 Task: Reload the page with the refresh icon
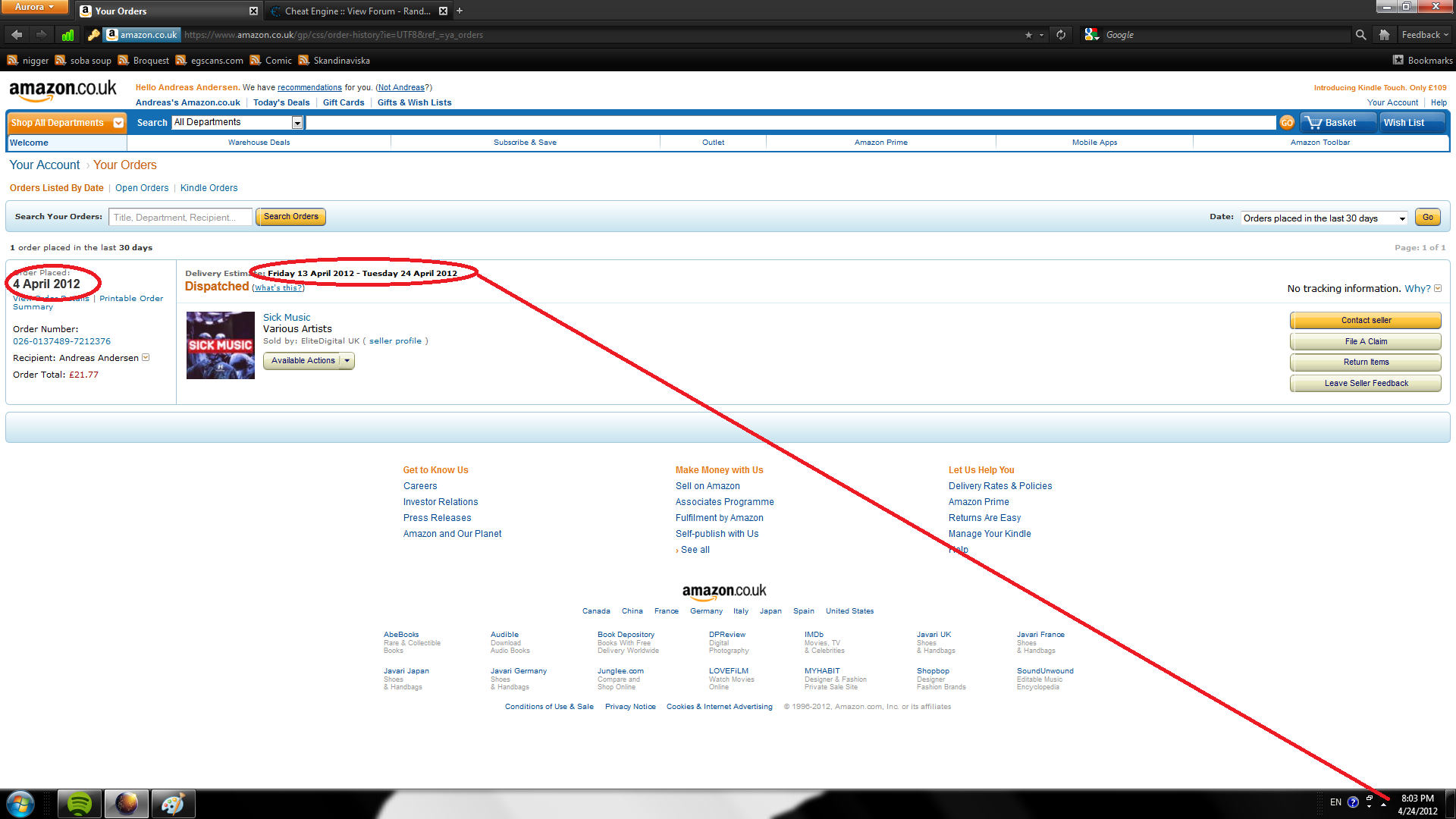1061,35
